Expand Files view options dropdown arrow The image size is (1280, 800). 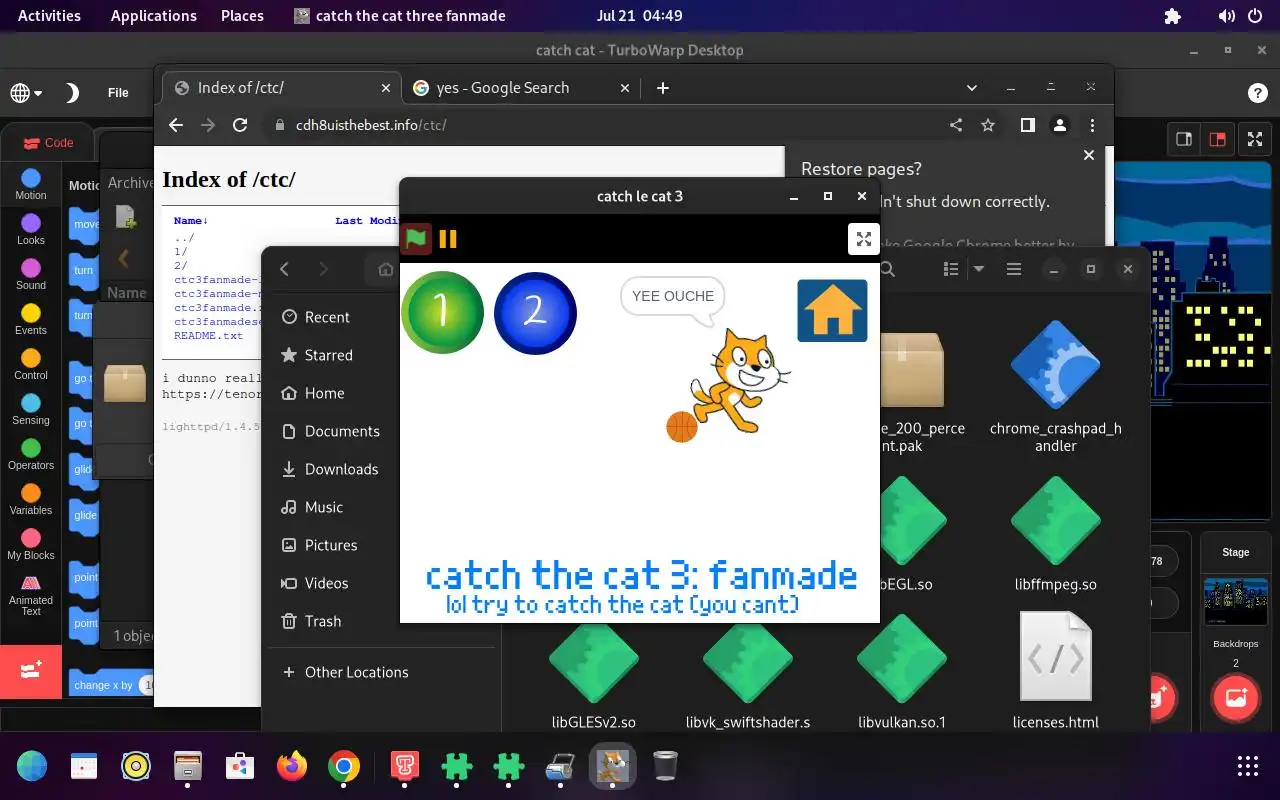click(x=979, y=269)
